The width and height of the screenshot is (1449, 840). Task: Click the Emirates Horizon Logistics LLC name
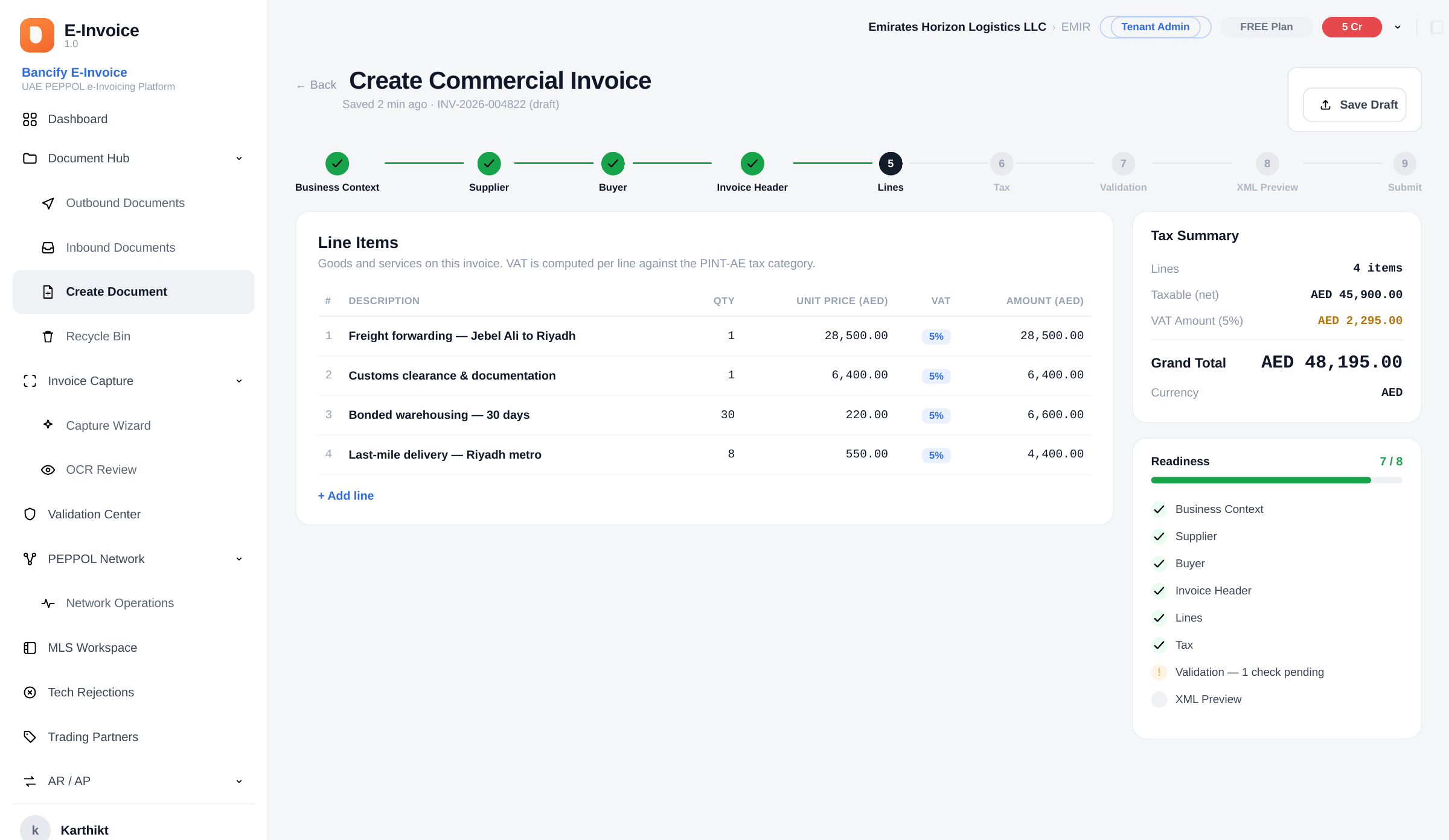click(957, 27)
